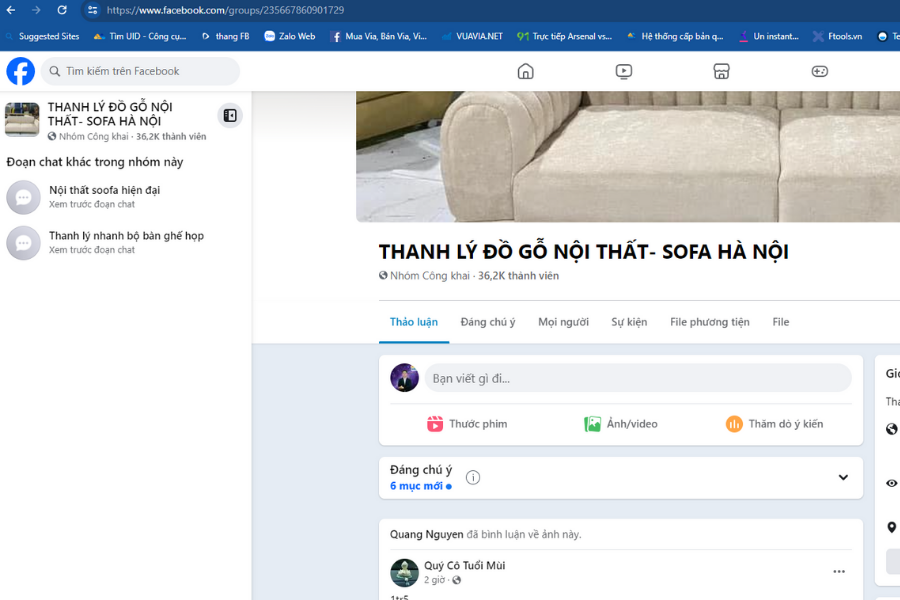Expand the Đáng chú ý section chevron
The width and height of the screenshot is (900, 600).
coord(843,477)
